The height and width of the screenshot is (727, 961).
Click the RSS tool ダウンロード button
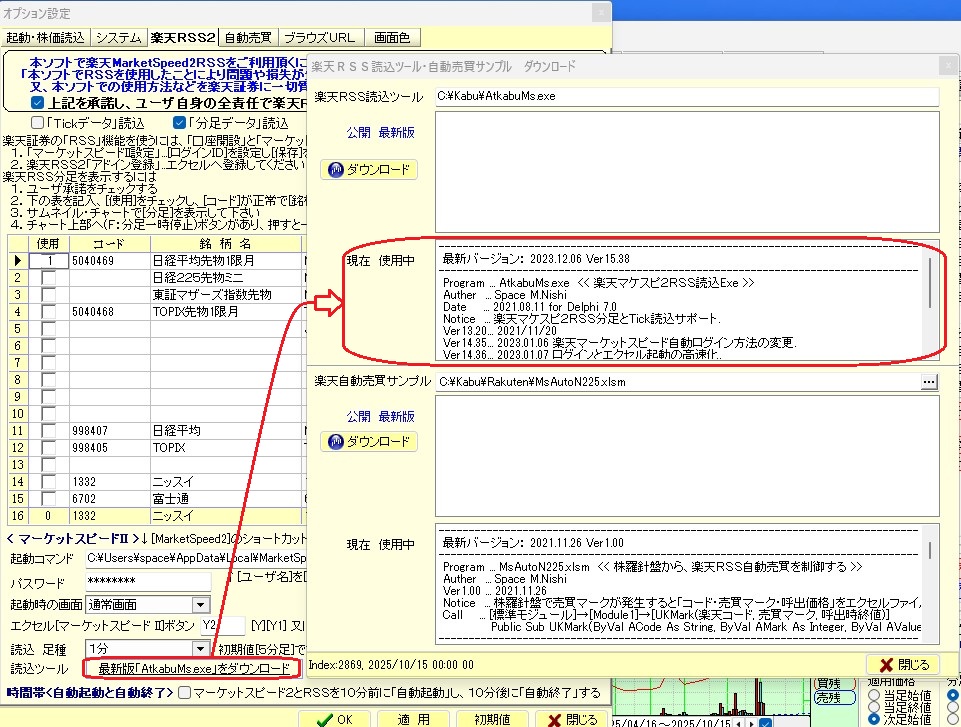click(369, 170)
